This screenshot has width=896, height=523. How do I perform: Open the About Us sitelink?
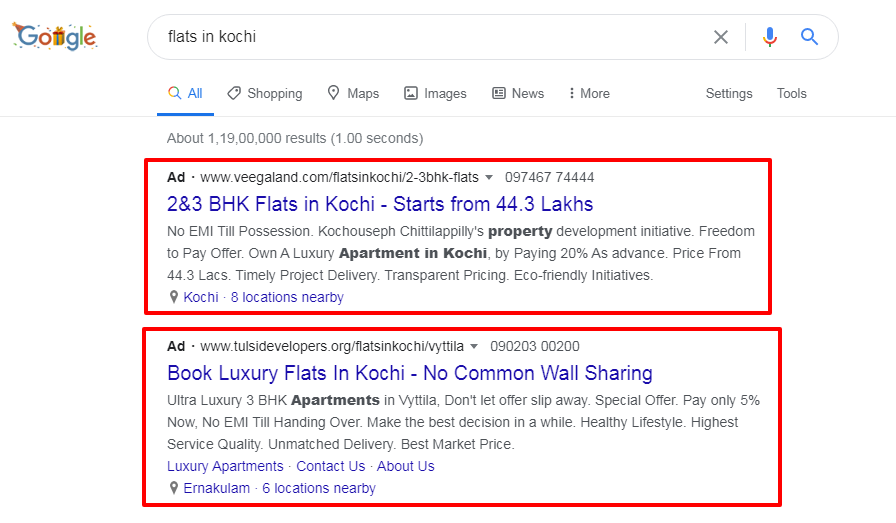[406, 466]
